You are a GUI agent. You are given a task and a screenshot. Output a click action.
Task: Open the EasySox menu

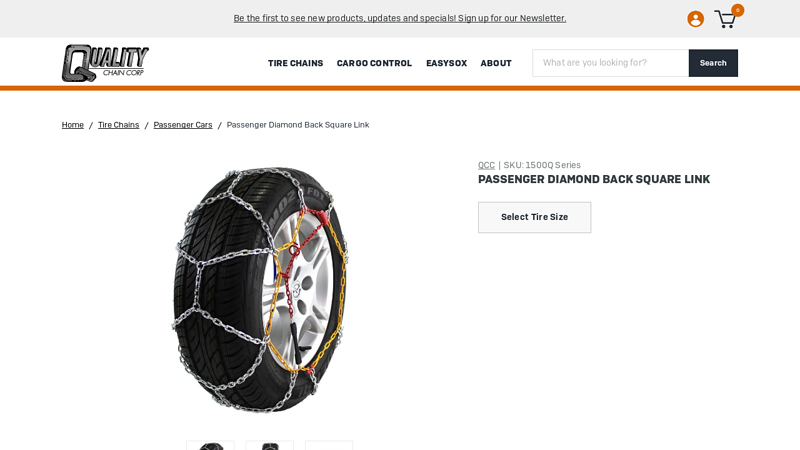pos(446,63)
